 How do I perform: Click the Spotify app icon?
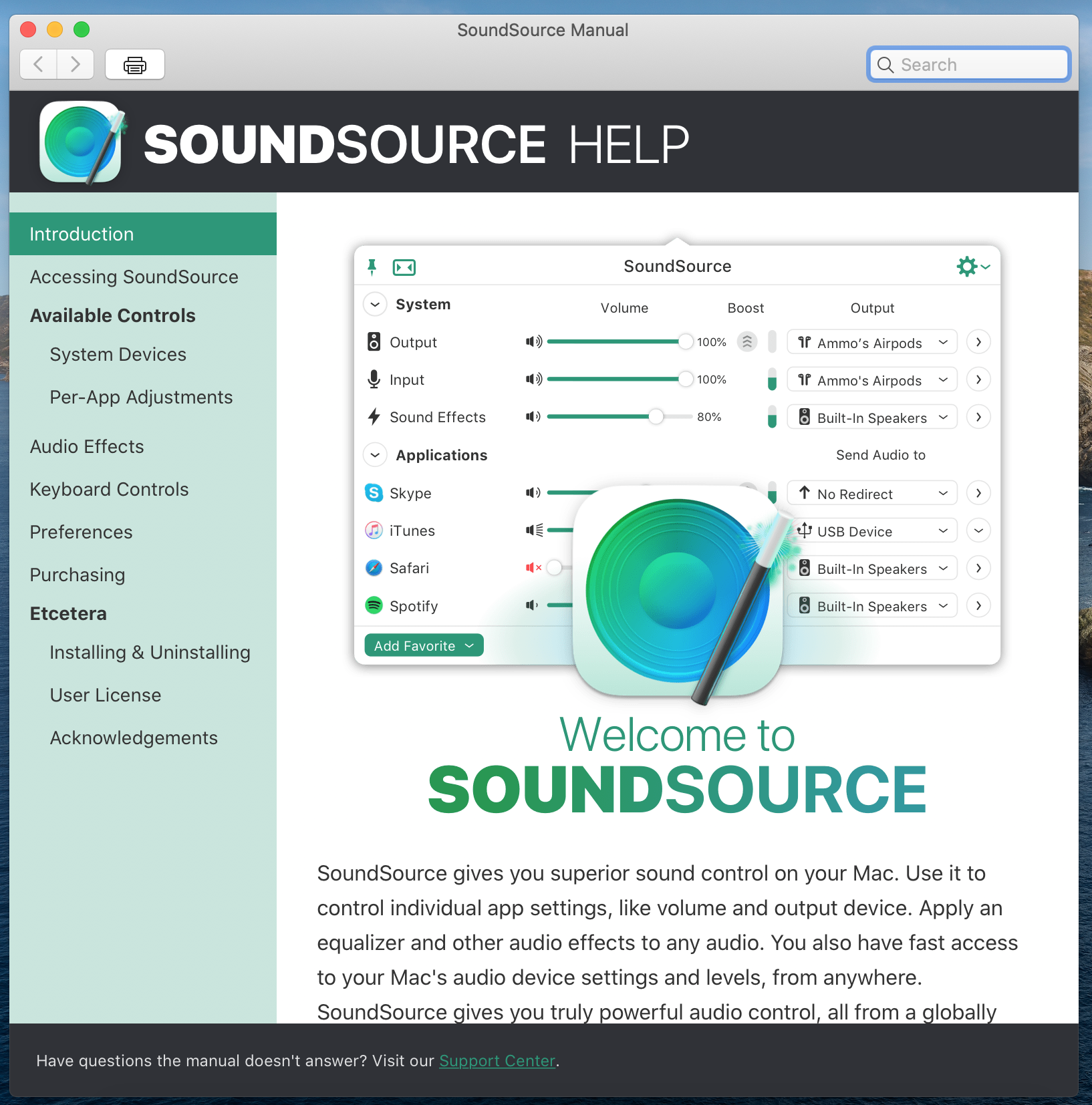pyautogui.click(x=374, y=605)
